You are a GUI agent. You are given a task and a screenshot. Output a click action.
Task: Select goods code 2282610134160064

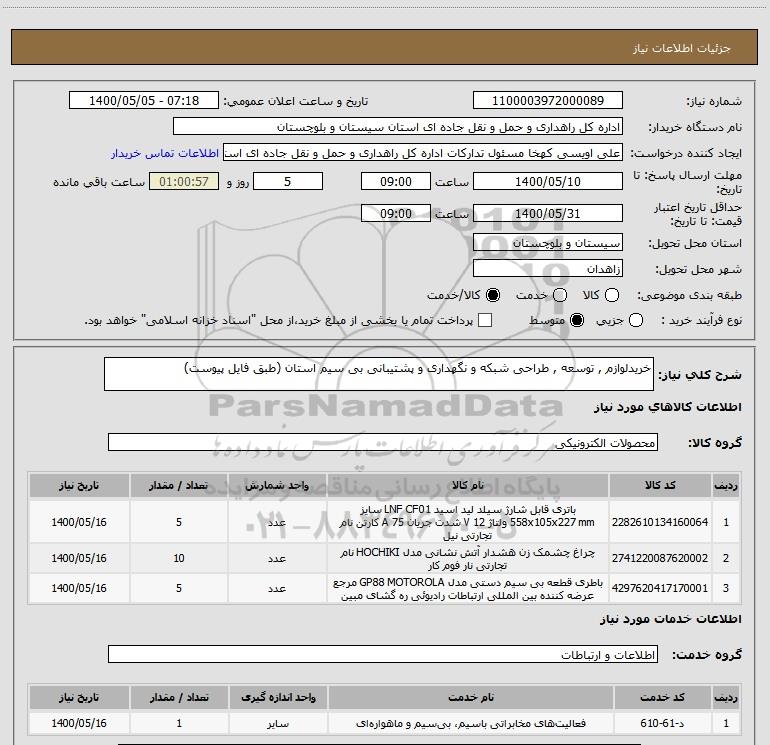pyautogui.click(x=660, y=522)
